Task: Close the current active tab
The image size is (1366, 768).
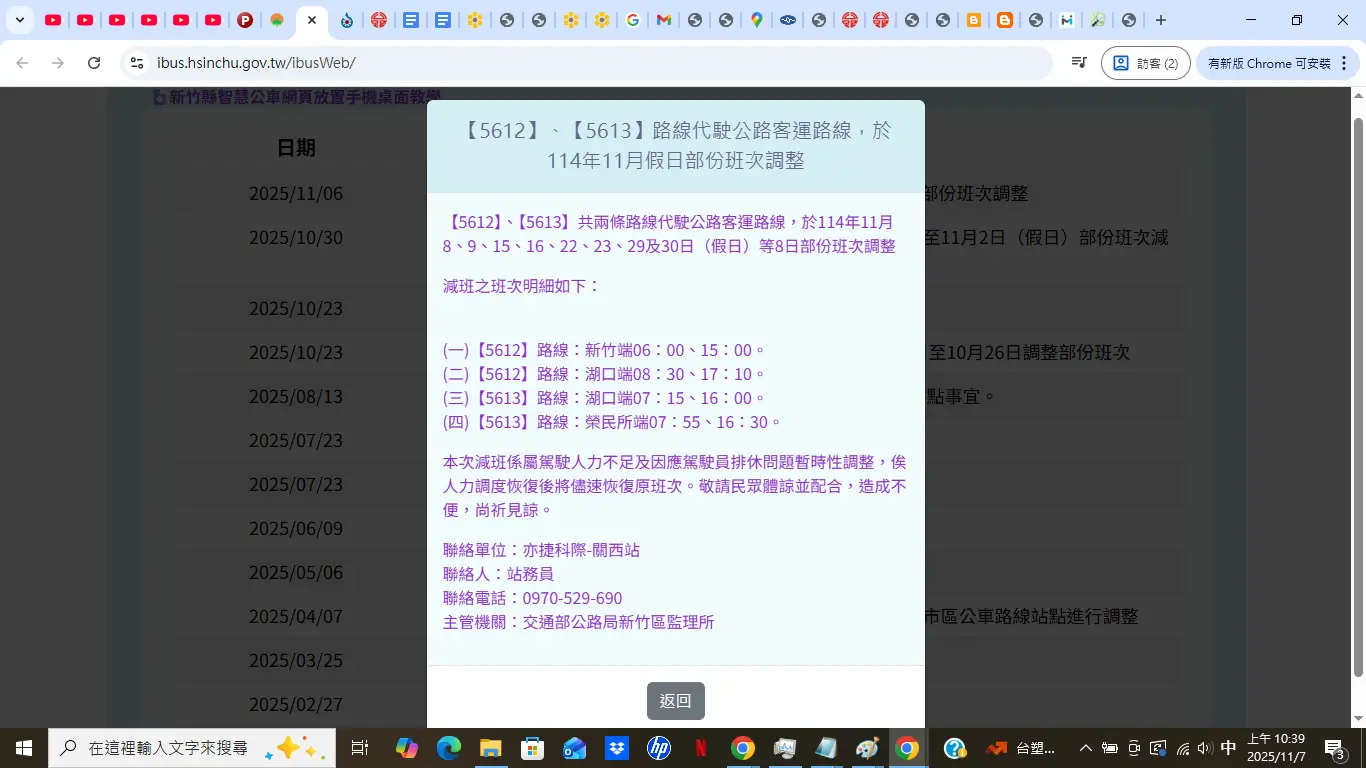Action: (x=312, y=20)
